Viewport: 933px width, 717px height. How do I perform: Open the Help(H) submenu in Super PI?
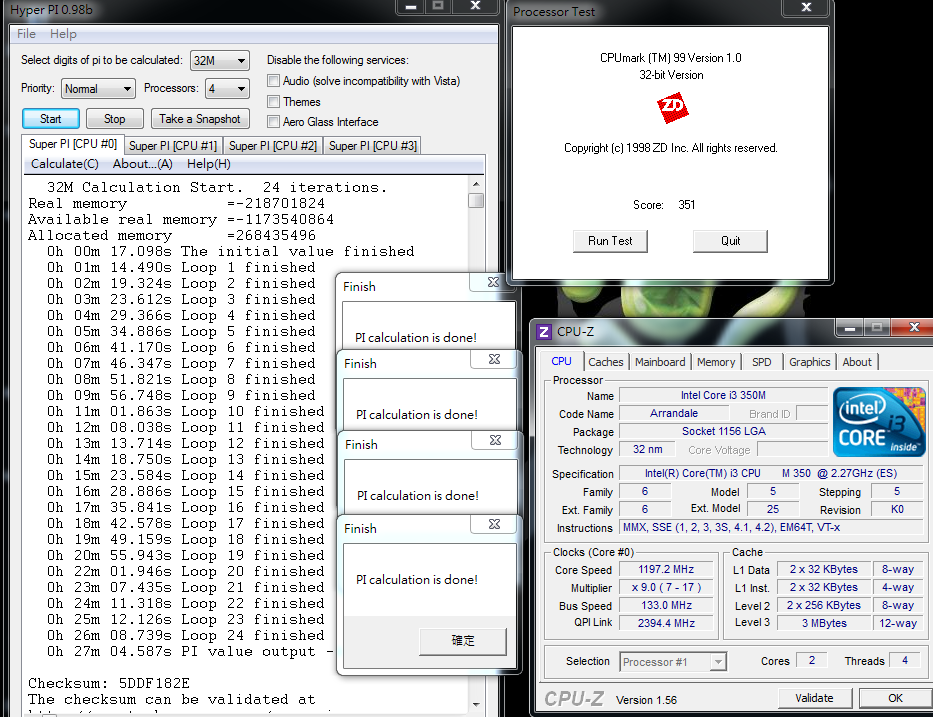[x=209, y=164]
